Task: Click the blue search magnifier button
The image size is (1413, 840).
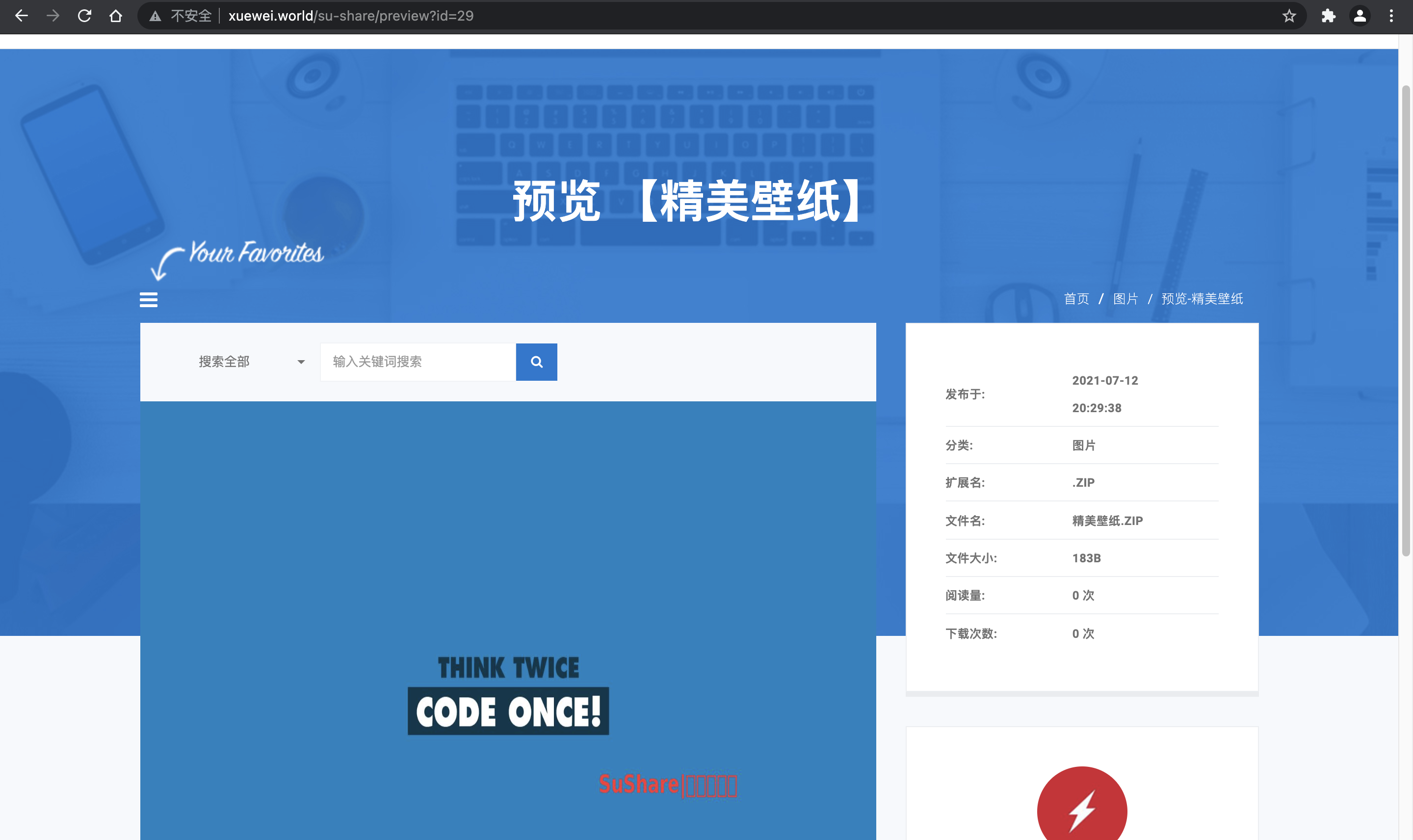Action: coord(536,362)
